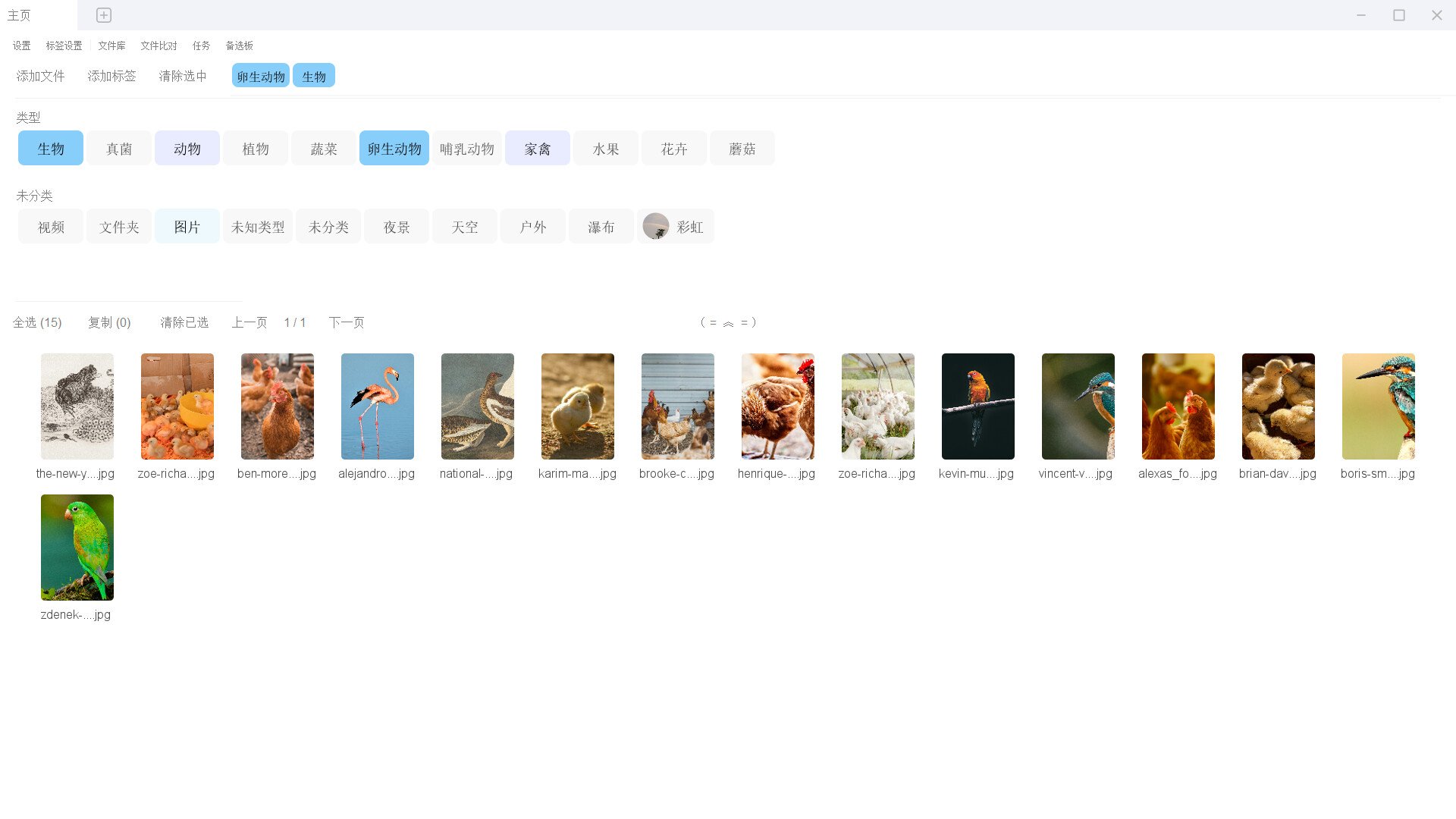Viewport: 1456px width, 819px height.
Task: Click the wavy similarity sort icon
Action: coord(730,322)
